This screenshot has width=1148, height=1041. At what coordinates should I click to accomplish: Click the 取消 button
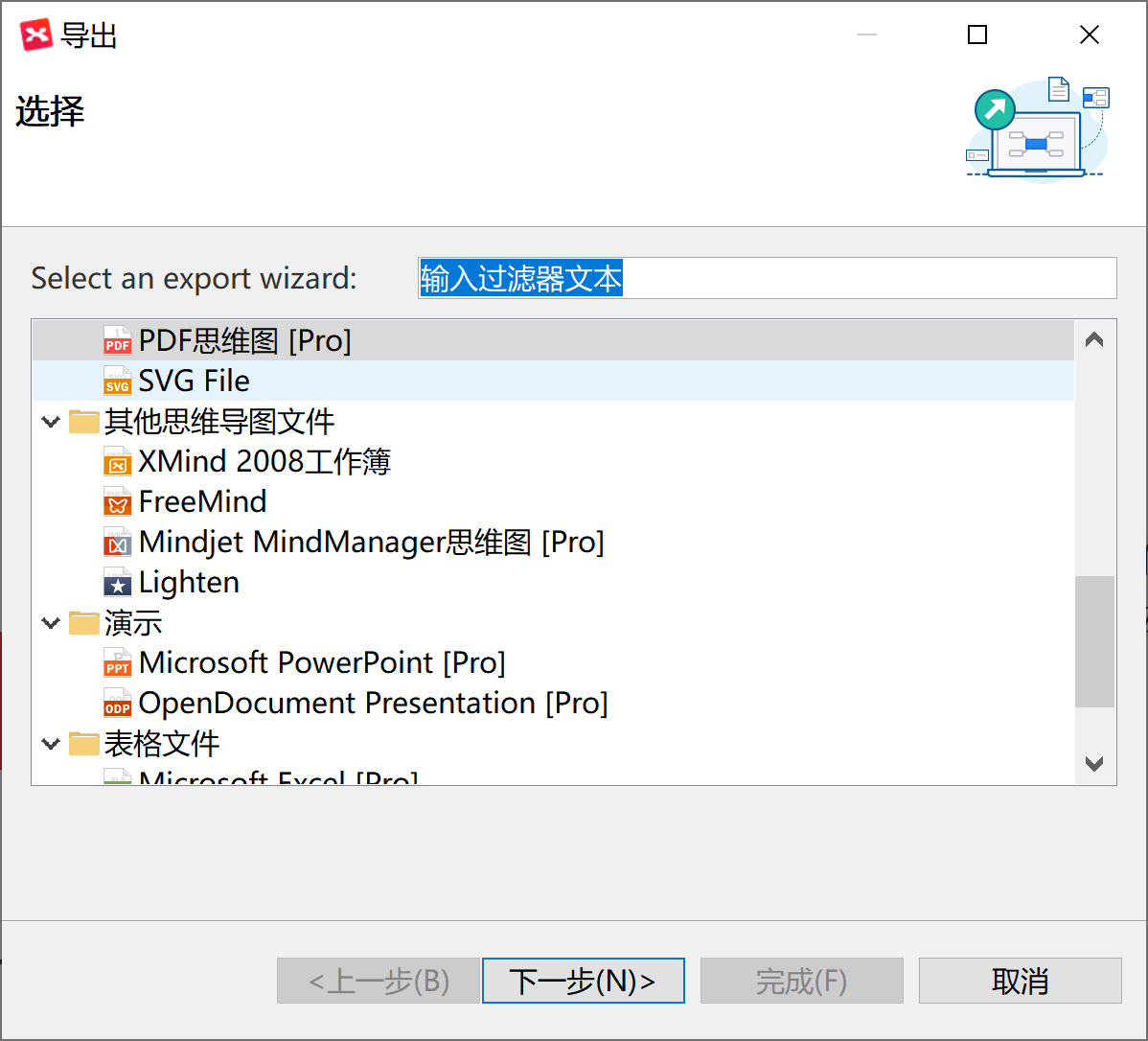1020,981
